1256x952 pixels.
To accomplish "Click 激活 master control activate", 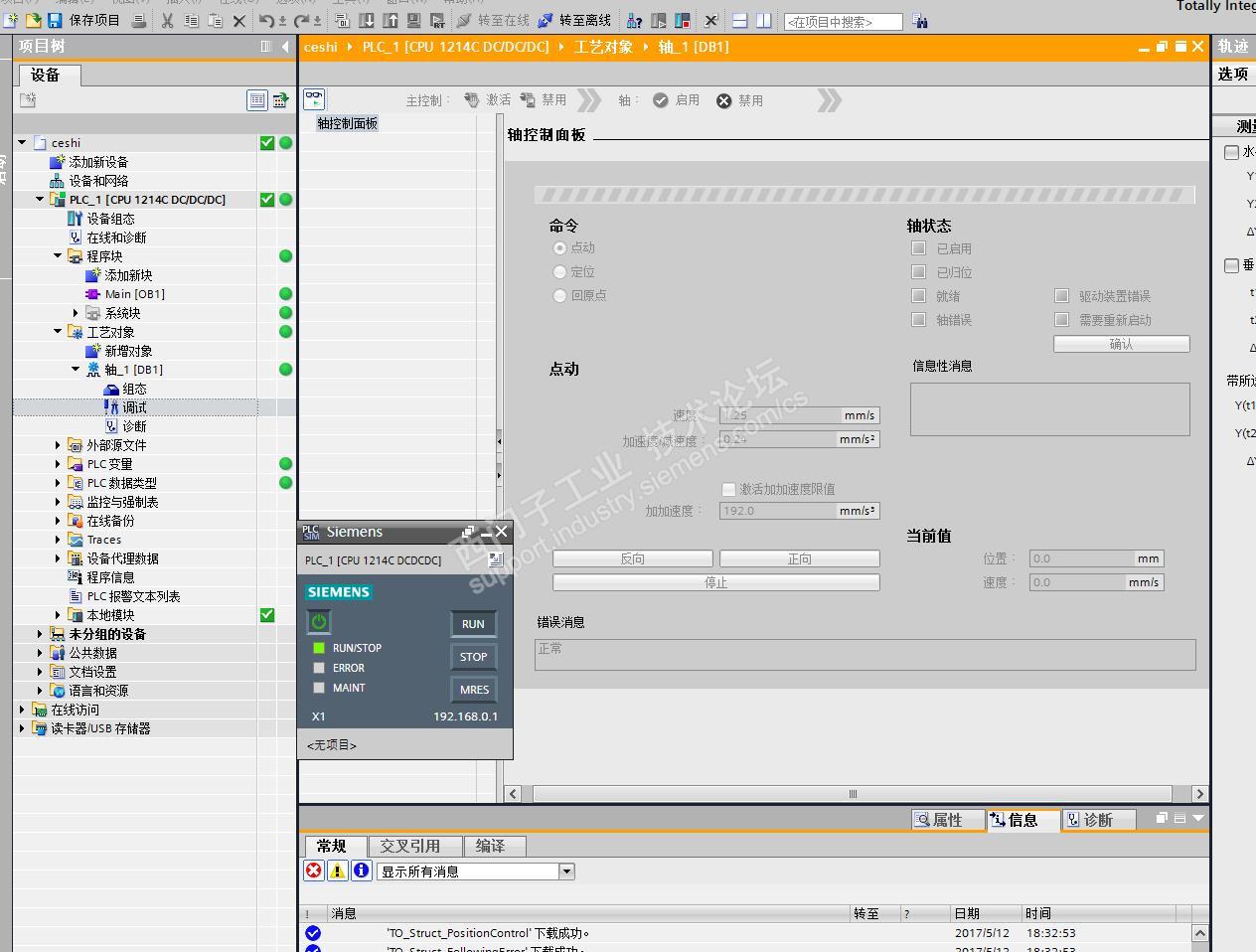I will click(x=487, y=100).
